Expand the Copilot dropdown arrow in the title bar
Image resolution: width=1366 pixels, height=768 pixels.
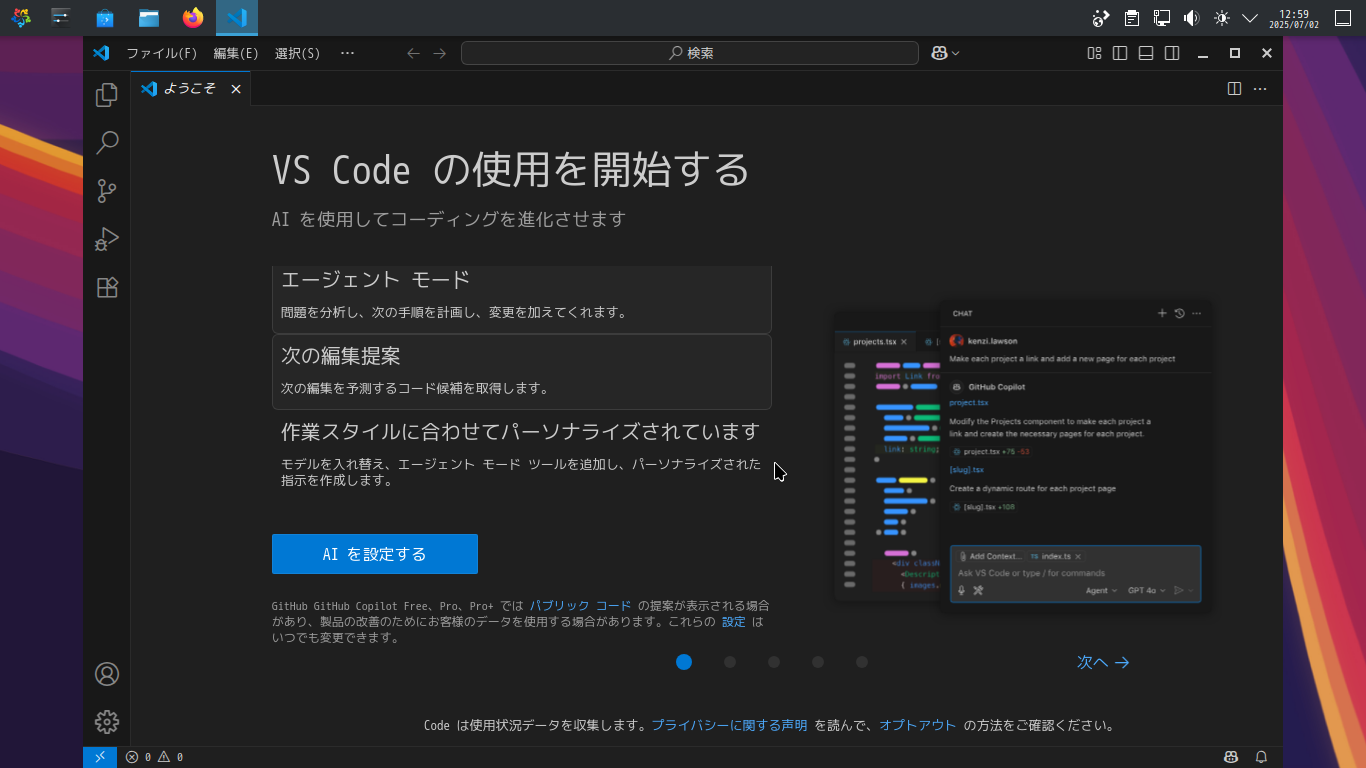pyautogui.click(x=956, y=53)
